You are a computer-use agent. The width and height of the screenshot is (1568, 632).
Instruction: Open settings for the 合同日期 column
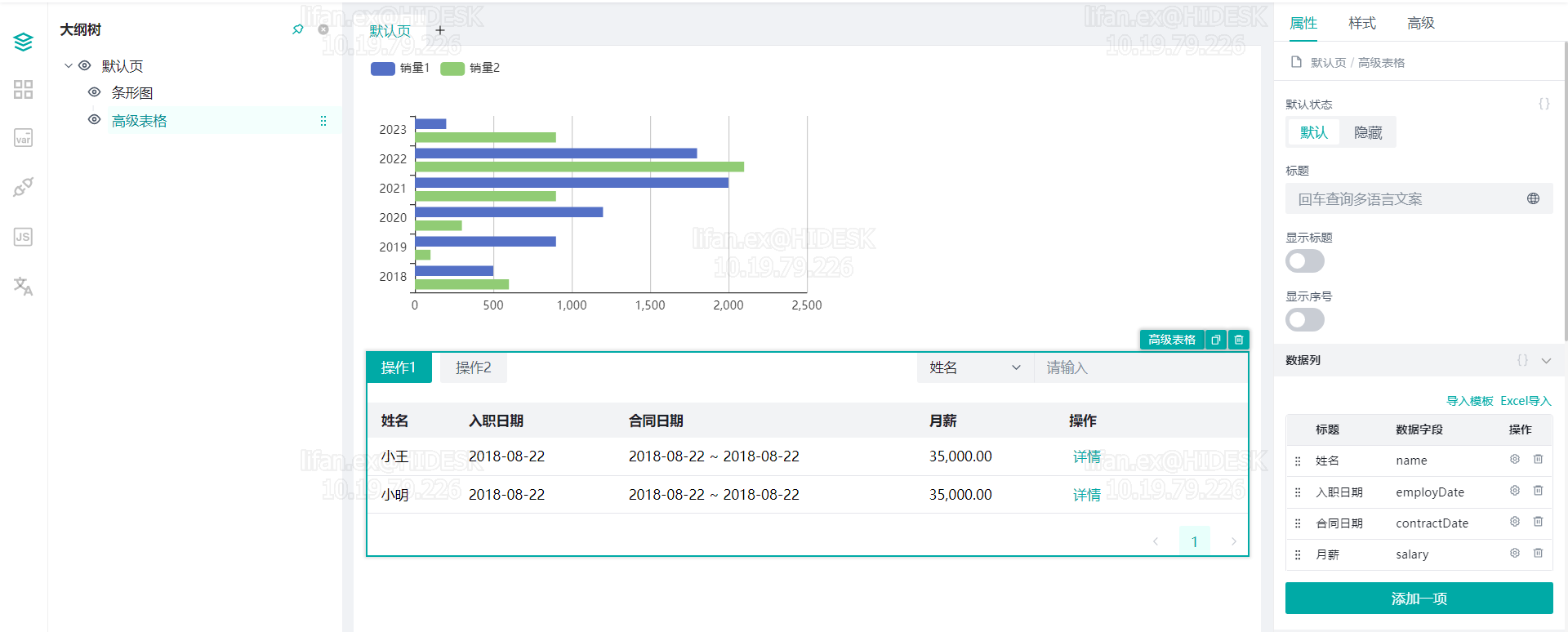coord(1515,522)
